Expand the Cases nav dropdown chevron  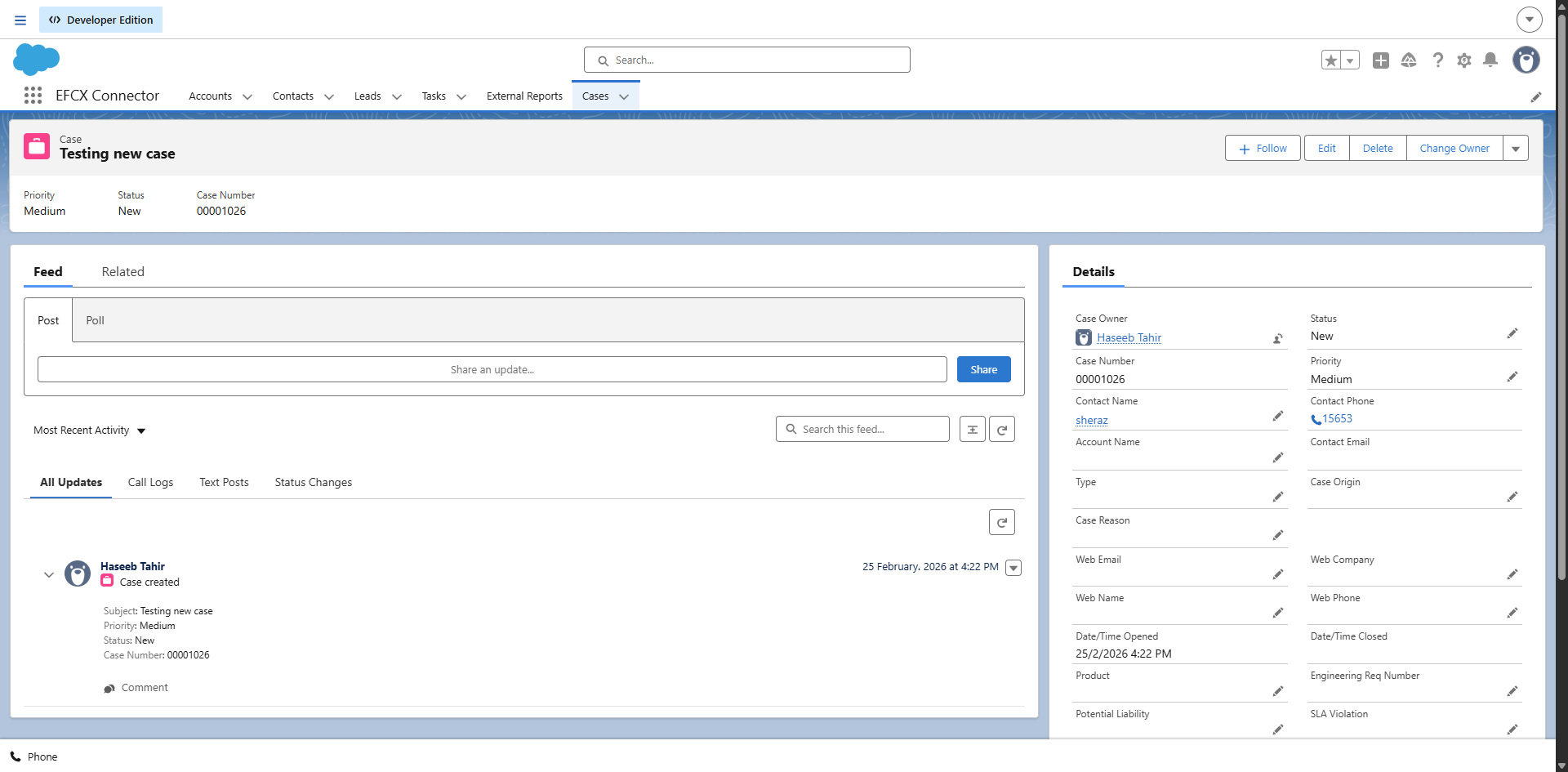[624, 96]
